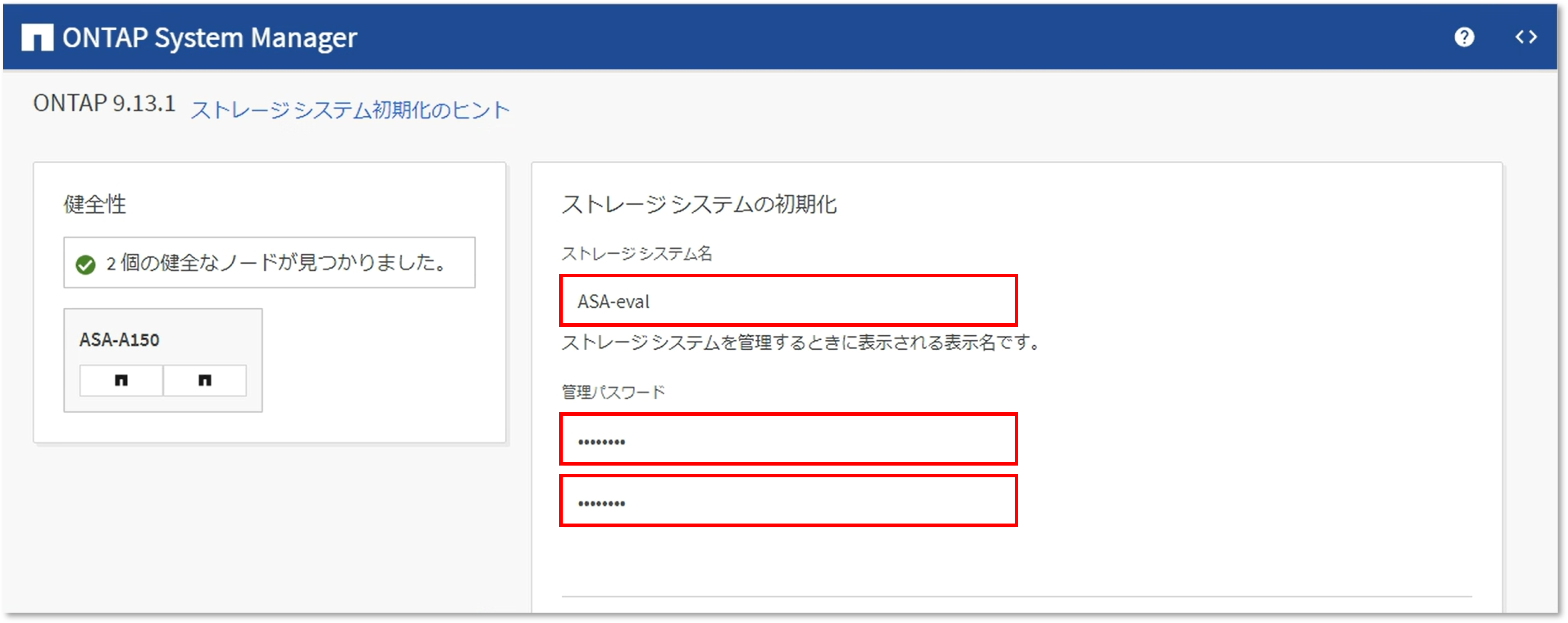
Task: Click the 2 個の健全なノードが見つかりました message
Action: pyautogui.click(x=277, y=263)
